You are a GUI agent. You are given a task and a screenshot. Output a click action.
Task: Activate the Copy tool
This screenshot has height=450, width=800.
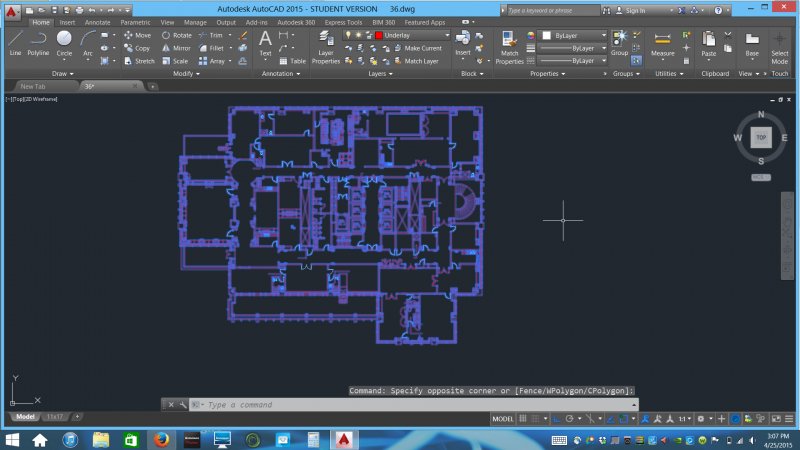(x=137, y=48)
